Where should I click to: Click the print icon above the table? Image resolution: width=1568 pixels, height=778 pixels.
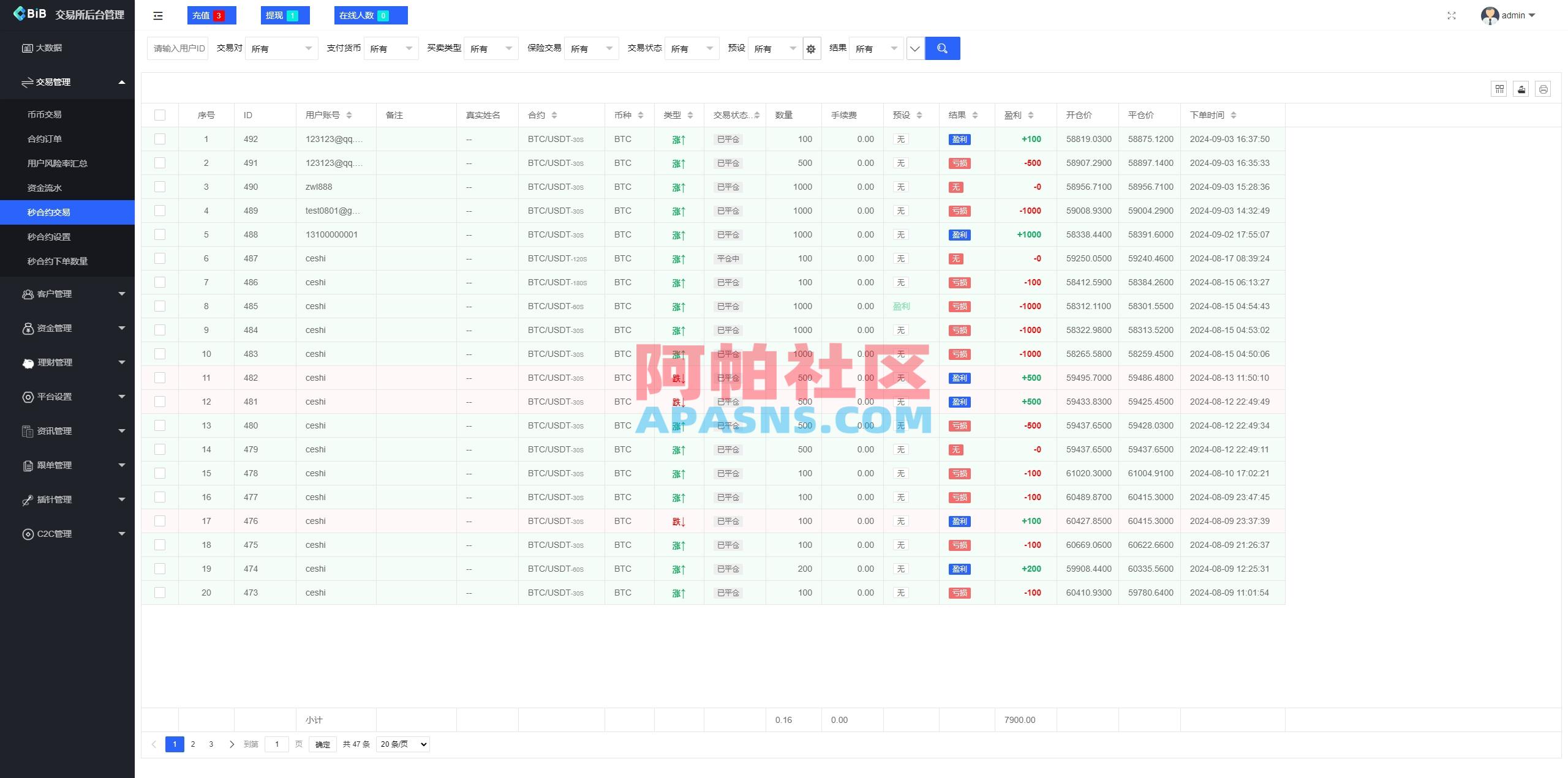(x=1544, y=88)
